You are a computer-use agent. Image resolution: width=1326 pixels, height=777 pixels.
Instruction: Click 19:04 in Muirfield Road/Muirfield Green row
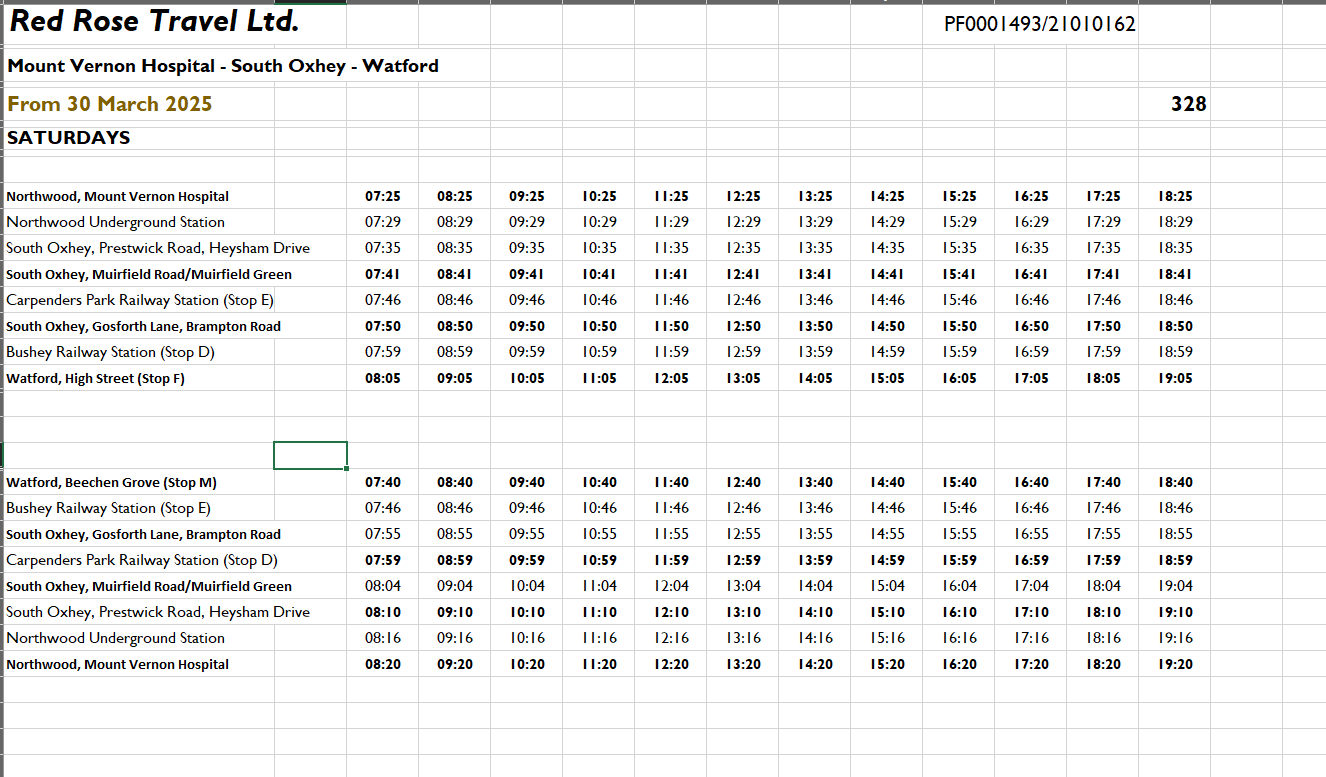1175,586
